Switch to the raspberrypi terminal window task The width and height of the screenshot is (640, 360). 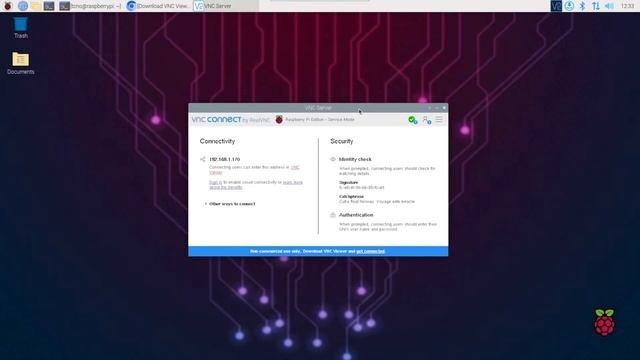click(x=90, y=6)
